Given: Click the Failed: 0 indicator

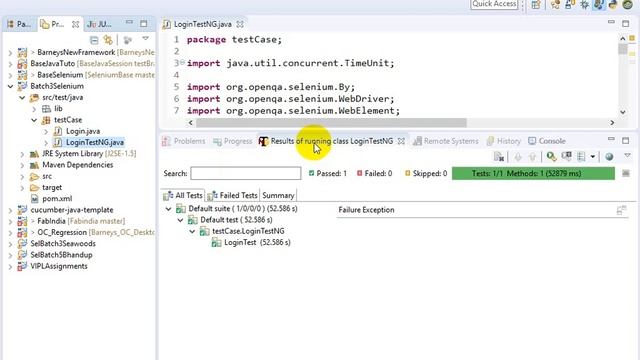Looking at the screenshot, I should (374, 173).
